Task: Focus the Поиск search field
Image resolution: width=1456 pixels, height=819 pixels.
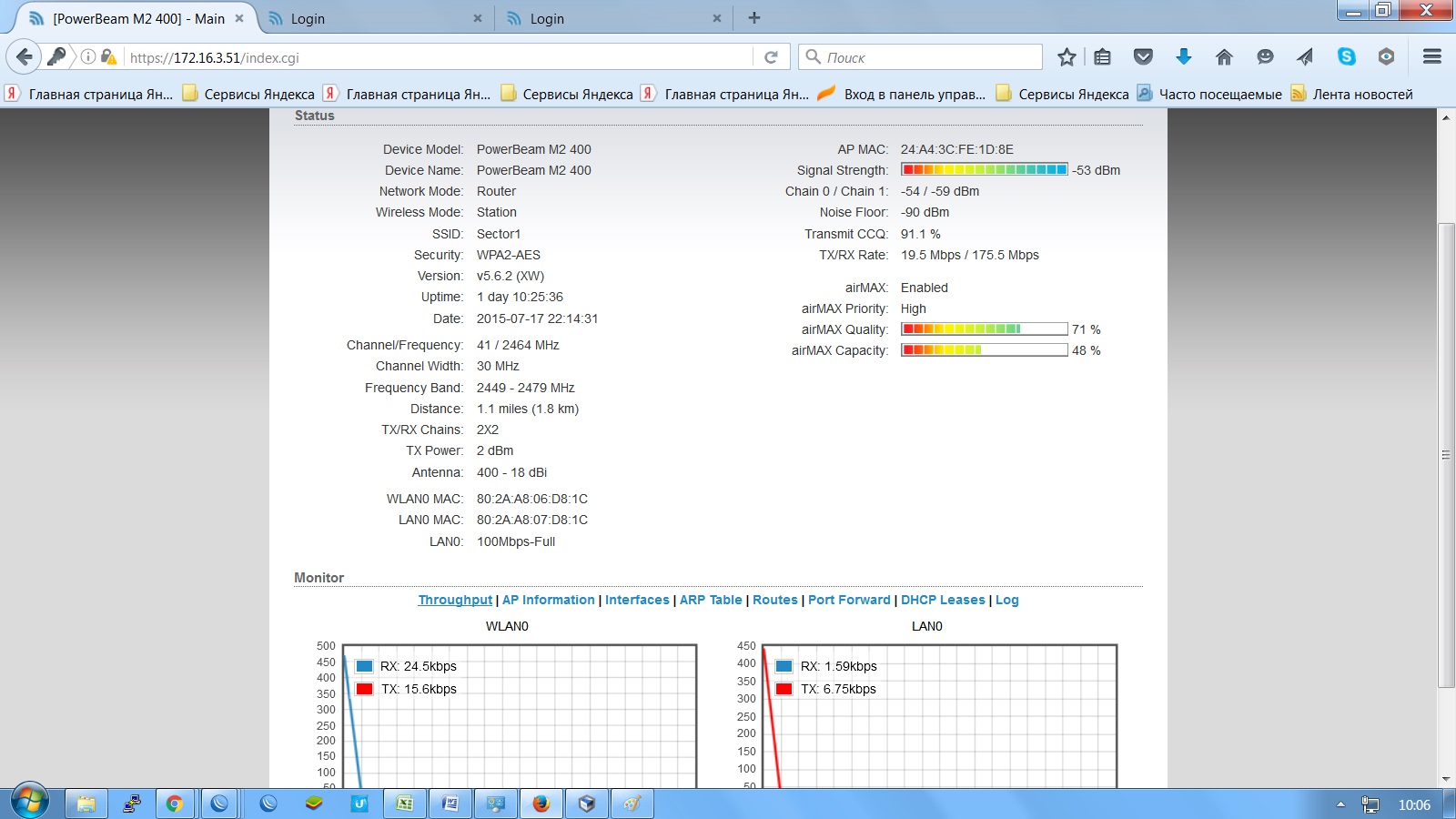Action: point(920,57)
